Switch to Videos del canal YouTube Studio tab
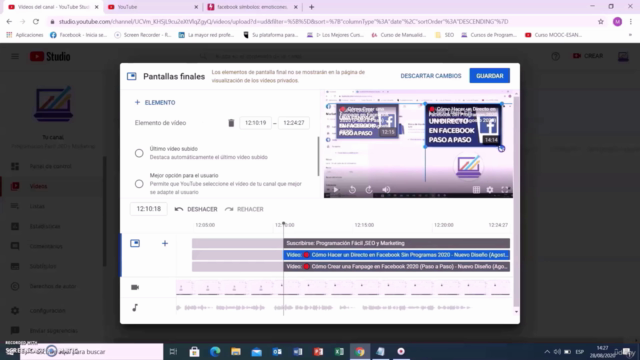Image resolution: width=640 pixels, height=360 pixels. click(x=52, y=7)
